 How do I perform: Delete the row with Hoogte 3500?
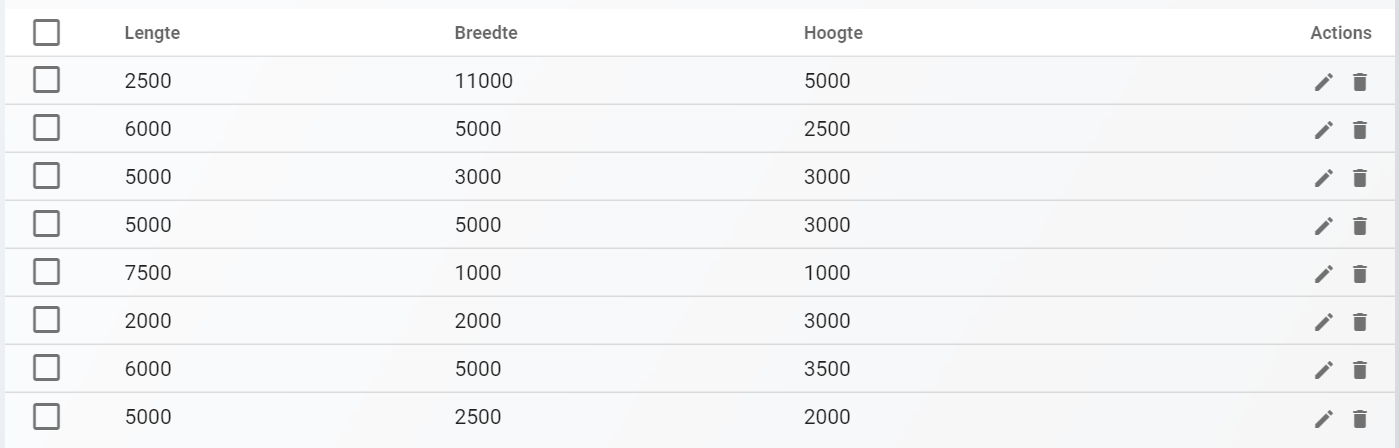coord(1359,370)
